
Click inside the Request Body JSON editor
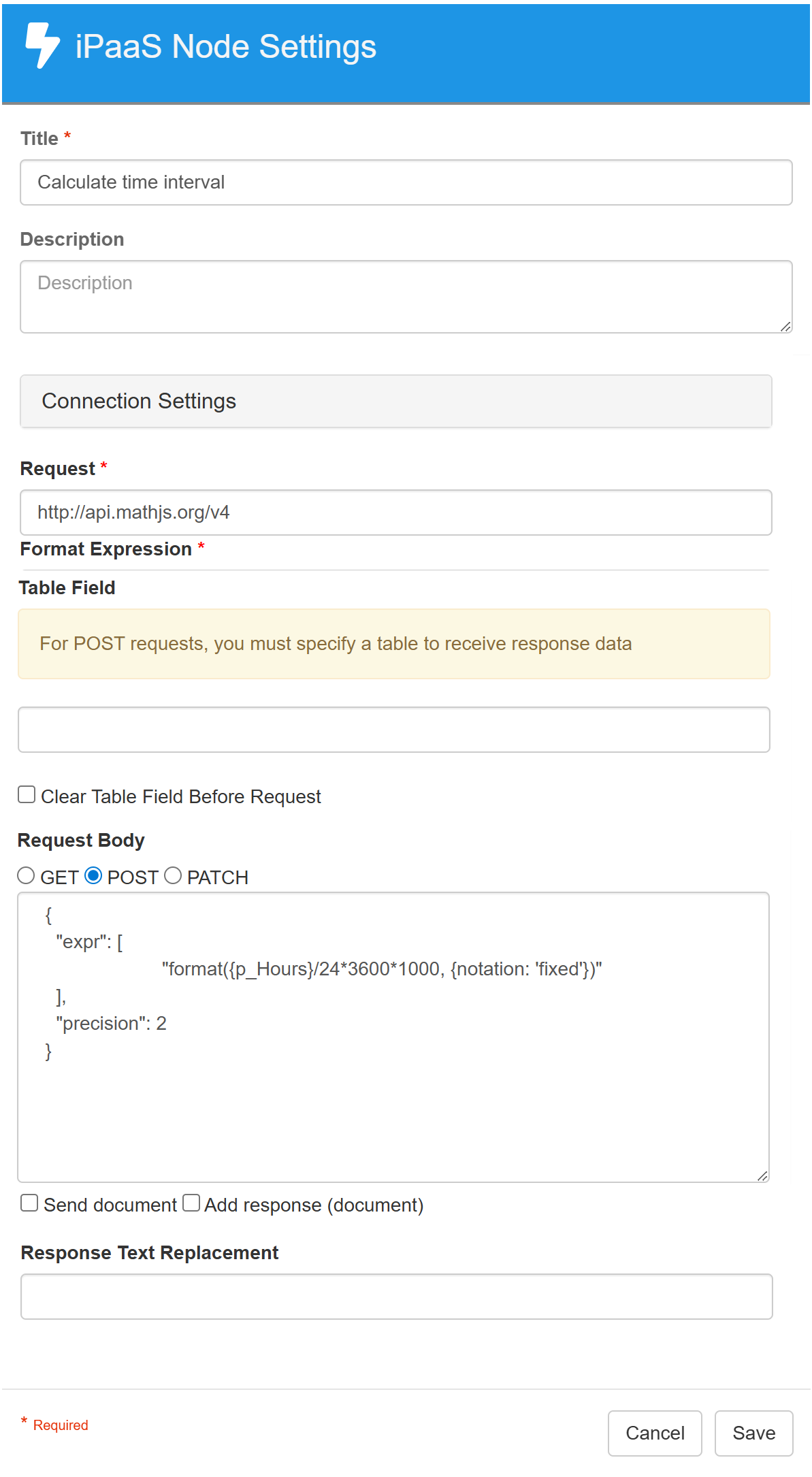pyautogui.click(x=393, y=1089)
